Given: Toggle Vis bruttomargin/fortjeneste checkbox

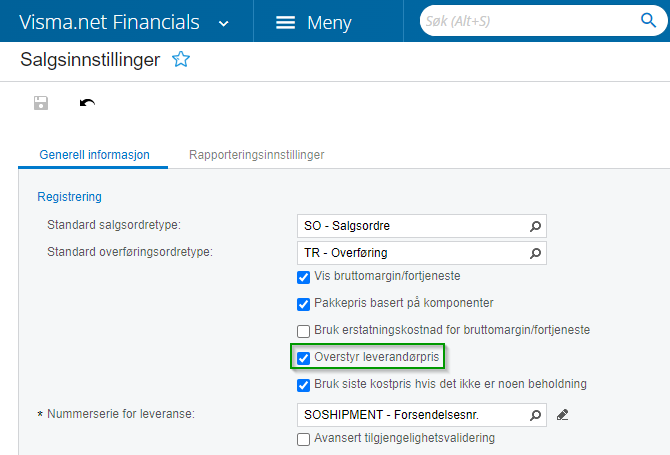Looking at the screenshot, I should [x=304, y=277].
